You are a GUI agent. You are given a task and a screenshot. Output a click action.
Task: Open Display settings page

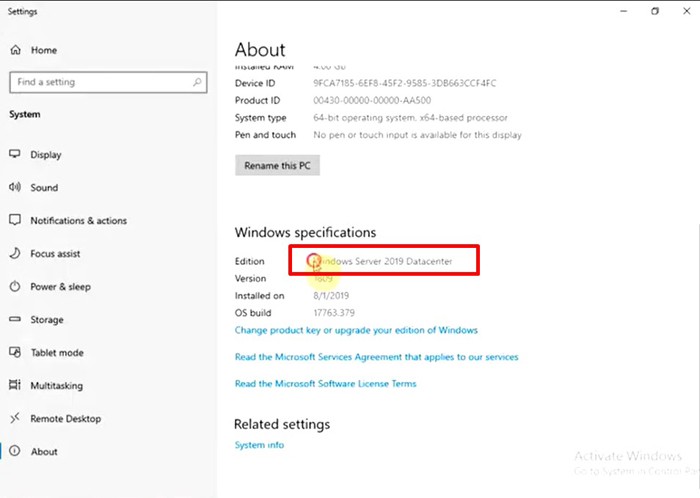point(46,154)
